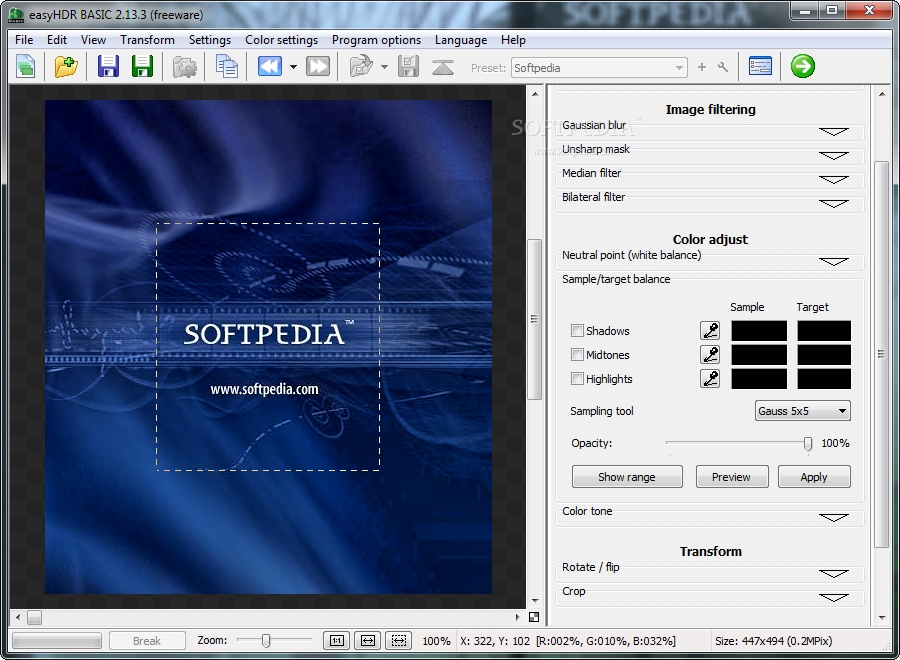900x660 pixels.
Task: Open image folder toolbar icon
Action: (x=66, y=67)
